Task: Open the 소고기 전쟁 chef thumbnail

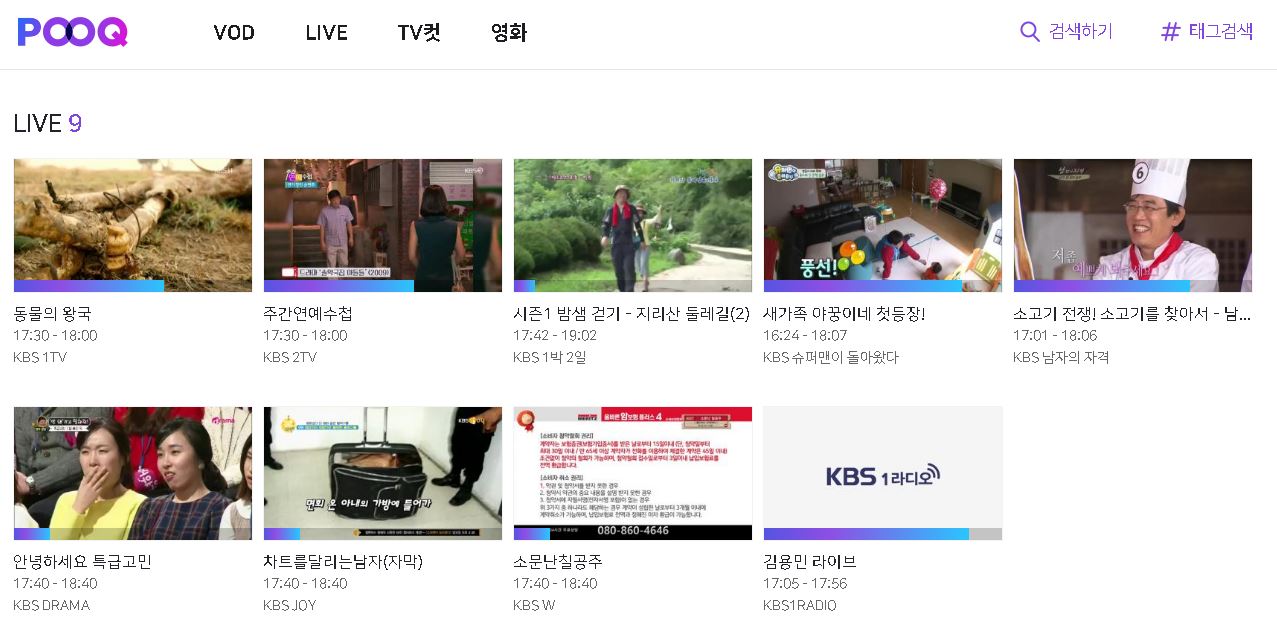Action: click(x=1133, y=225)
